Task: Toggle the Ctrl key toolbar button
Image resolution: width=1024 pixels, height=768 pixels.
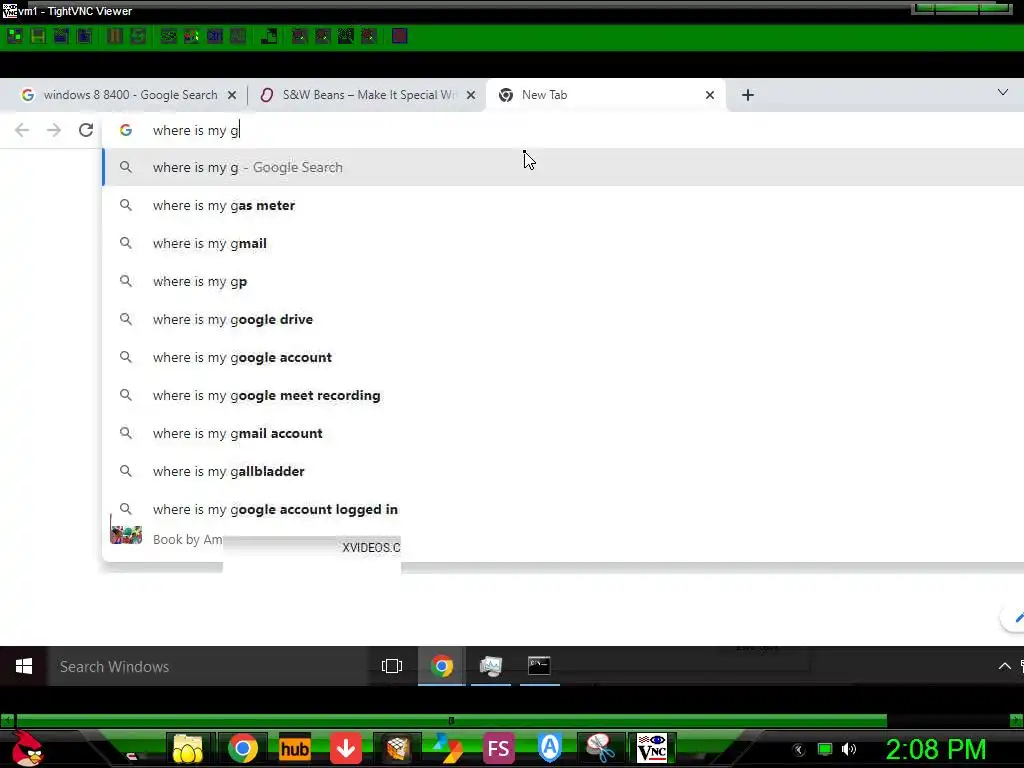Action: pyautogui.click(x=215, y=36)
